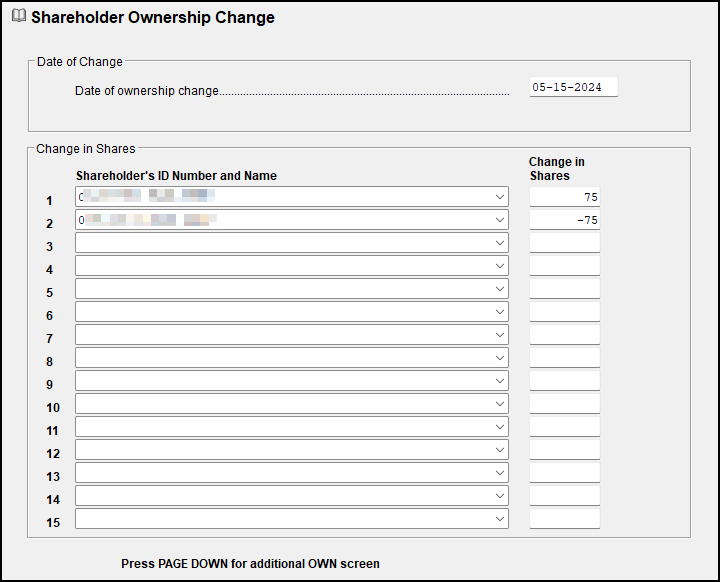
Task: Expand the row 12 shareholder dropdown arrow
Action: (x=500, y=450)
